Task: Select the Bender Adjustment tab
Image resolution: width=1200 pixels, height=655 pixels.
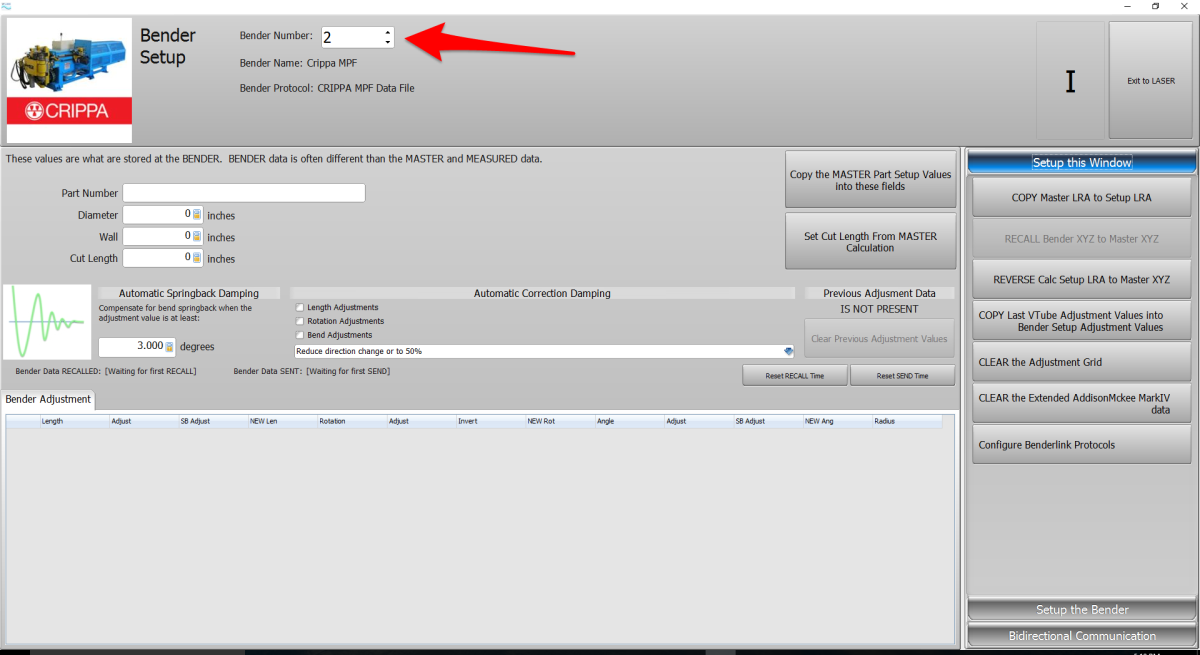Action: click(48, 400)
